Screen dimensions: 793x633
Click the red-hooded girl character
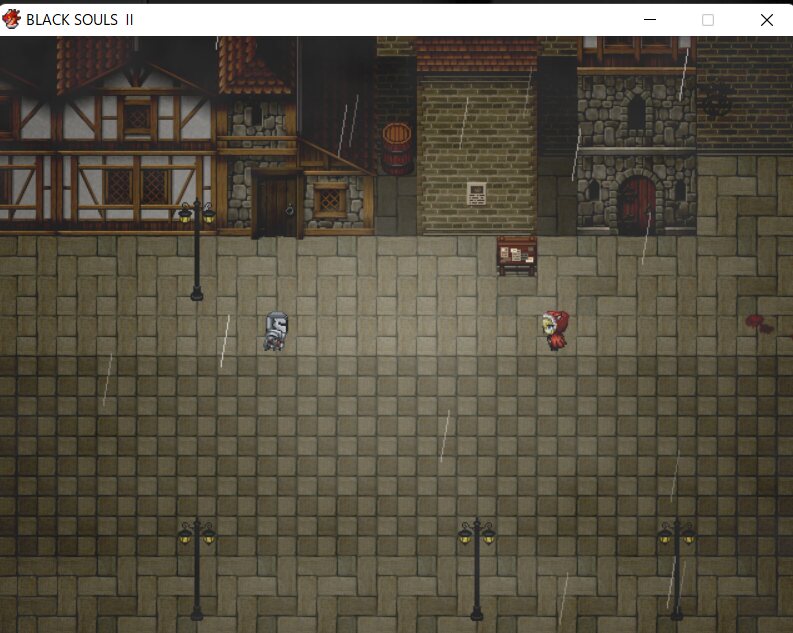(x=556, y=331)
